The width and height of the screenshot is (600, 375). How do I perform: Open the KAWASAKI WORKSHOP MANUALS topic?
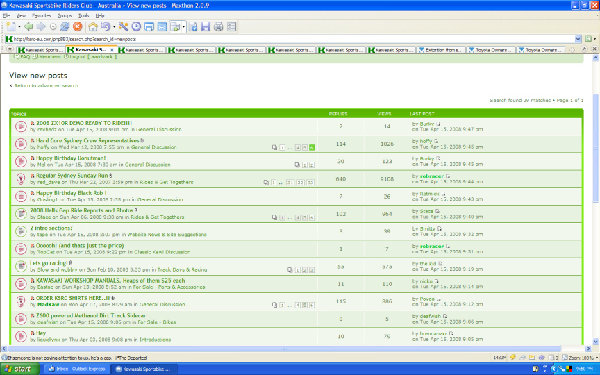(x=111, y=280)
